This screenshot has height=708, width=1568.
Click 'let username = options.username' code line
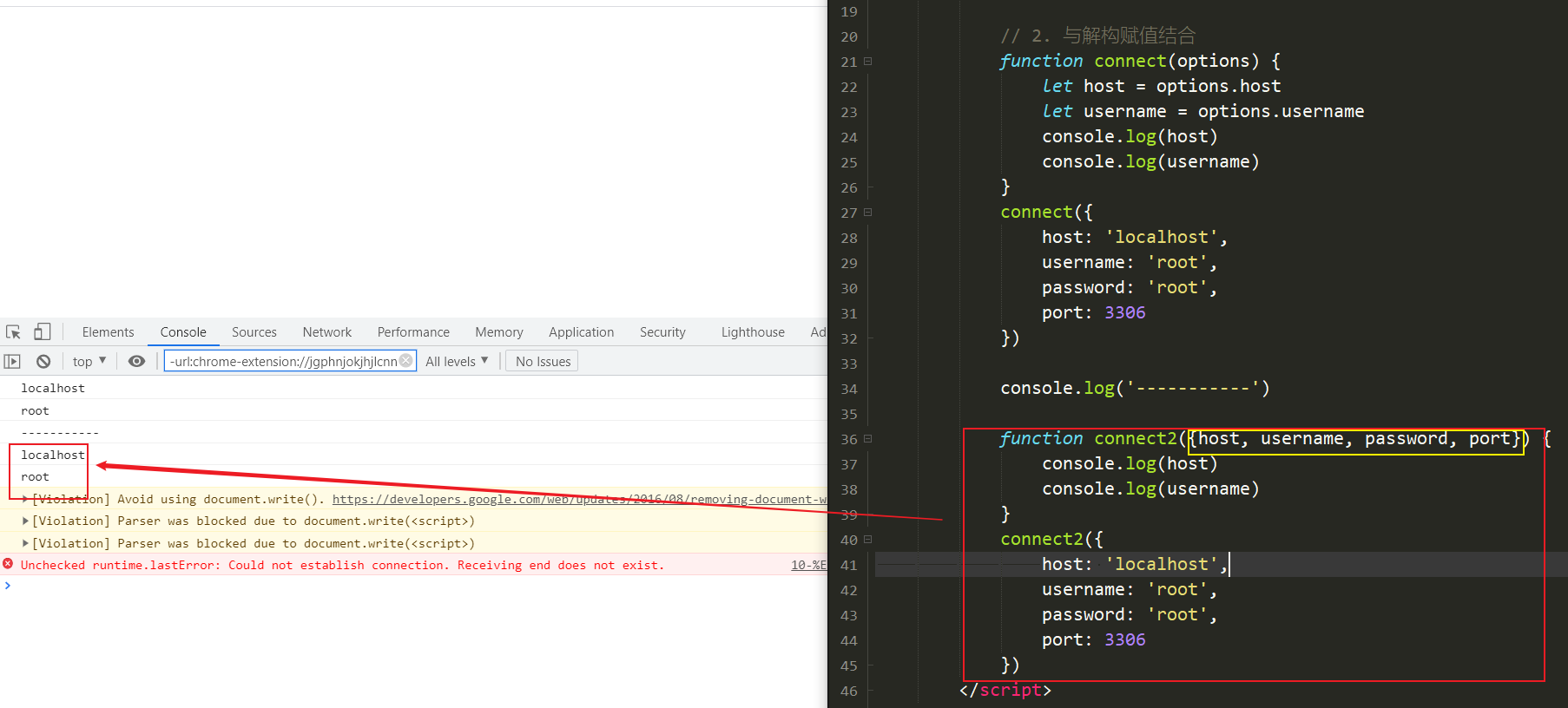pos(1202,111)
